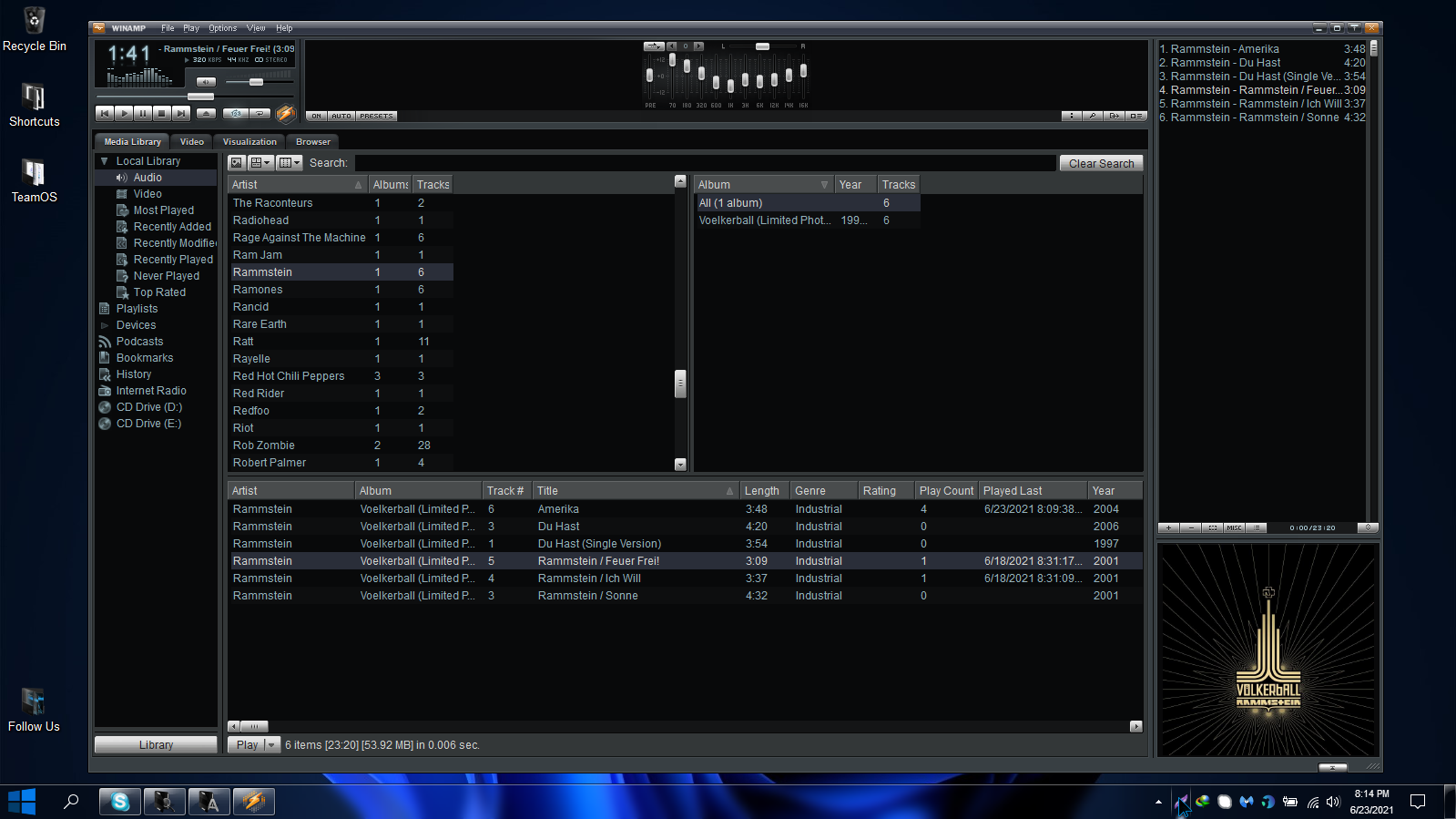The height and width of the screenshot is (819, 1456).
Task: Click the Clear Search button
Action: tap(1101, 163)
